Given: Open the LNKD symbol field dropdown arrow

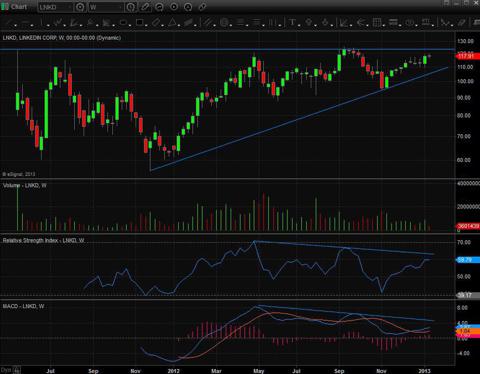Looking at the screenshot, I should point(70,7).
